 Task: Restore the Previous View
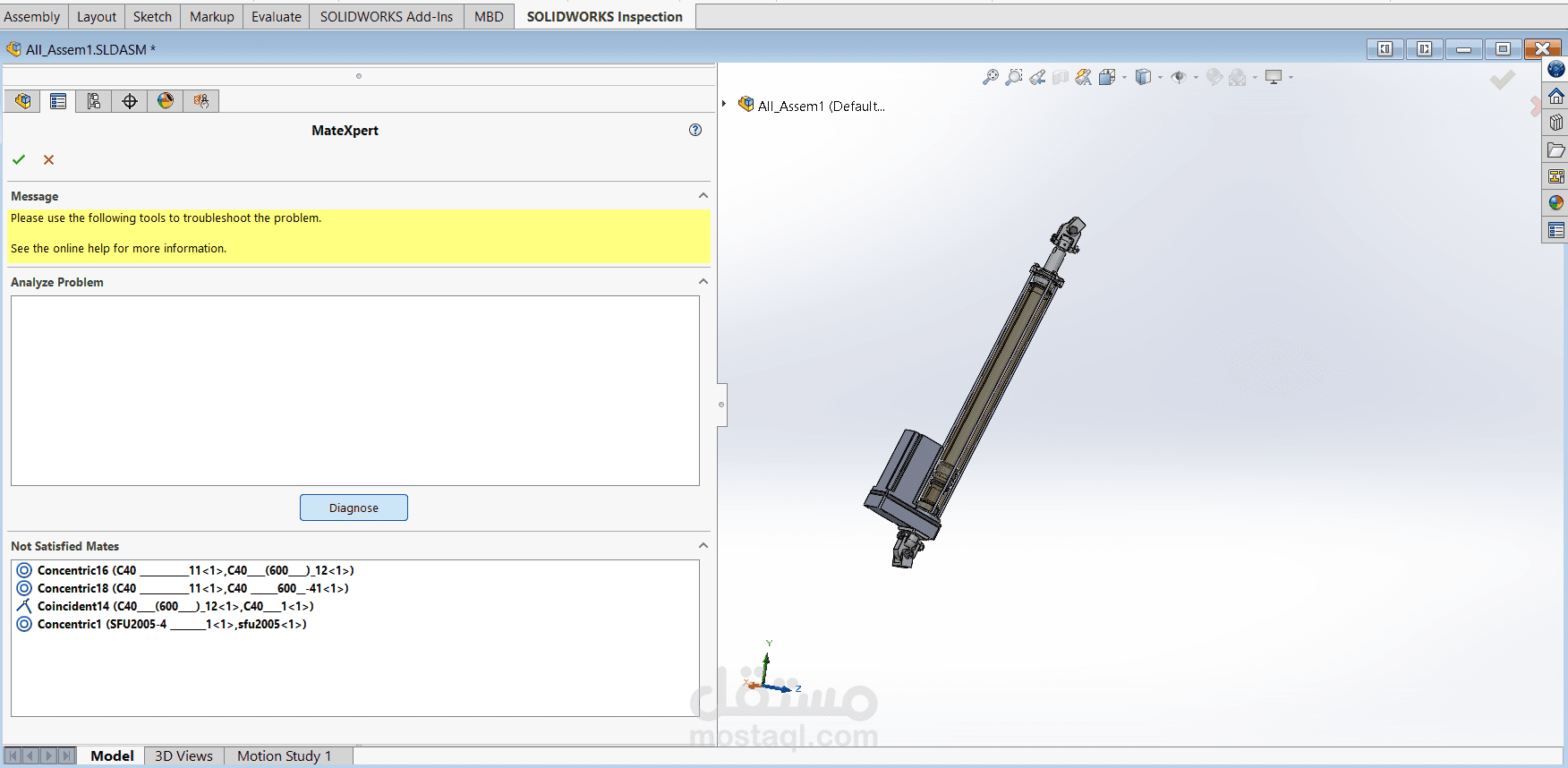1037,77
